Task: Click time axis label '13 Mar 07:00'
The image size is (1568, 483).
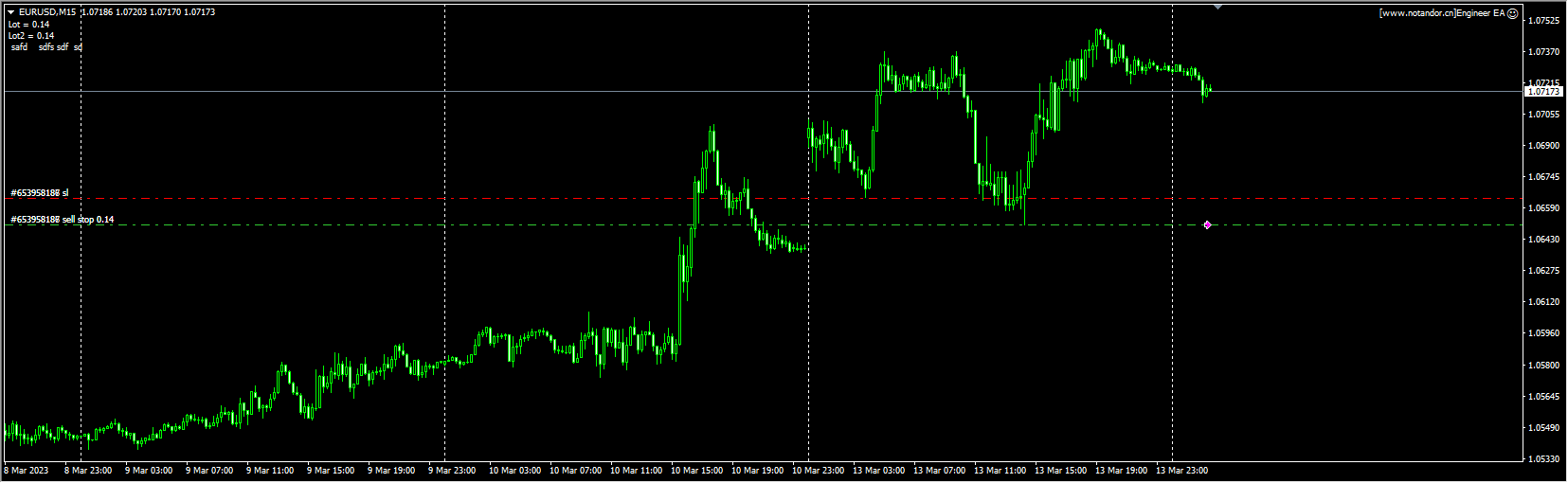Action: [x=940, y=471]
